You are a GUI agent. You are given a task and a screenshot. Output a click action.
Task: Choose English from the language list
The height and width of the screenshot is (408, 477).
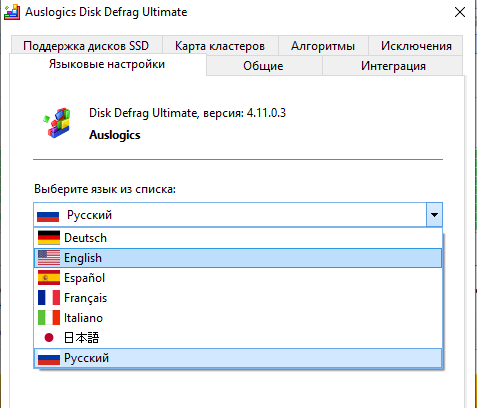point(238,258)
